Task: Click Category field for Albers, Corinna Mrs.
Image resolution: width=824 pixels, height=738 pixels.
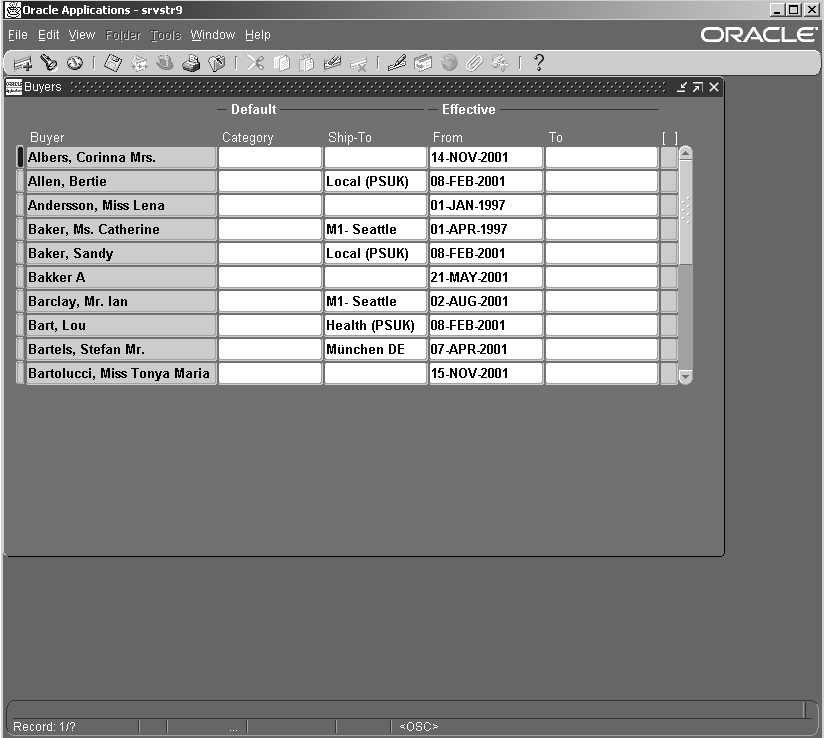Action: (270, 157)
